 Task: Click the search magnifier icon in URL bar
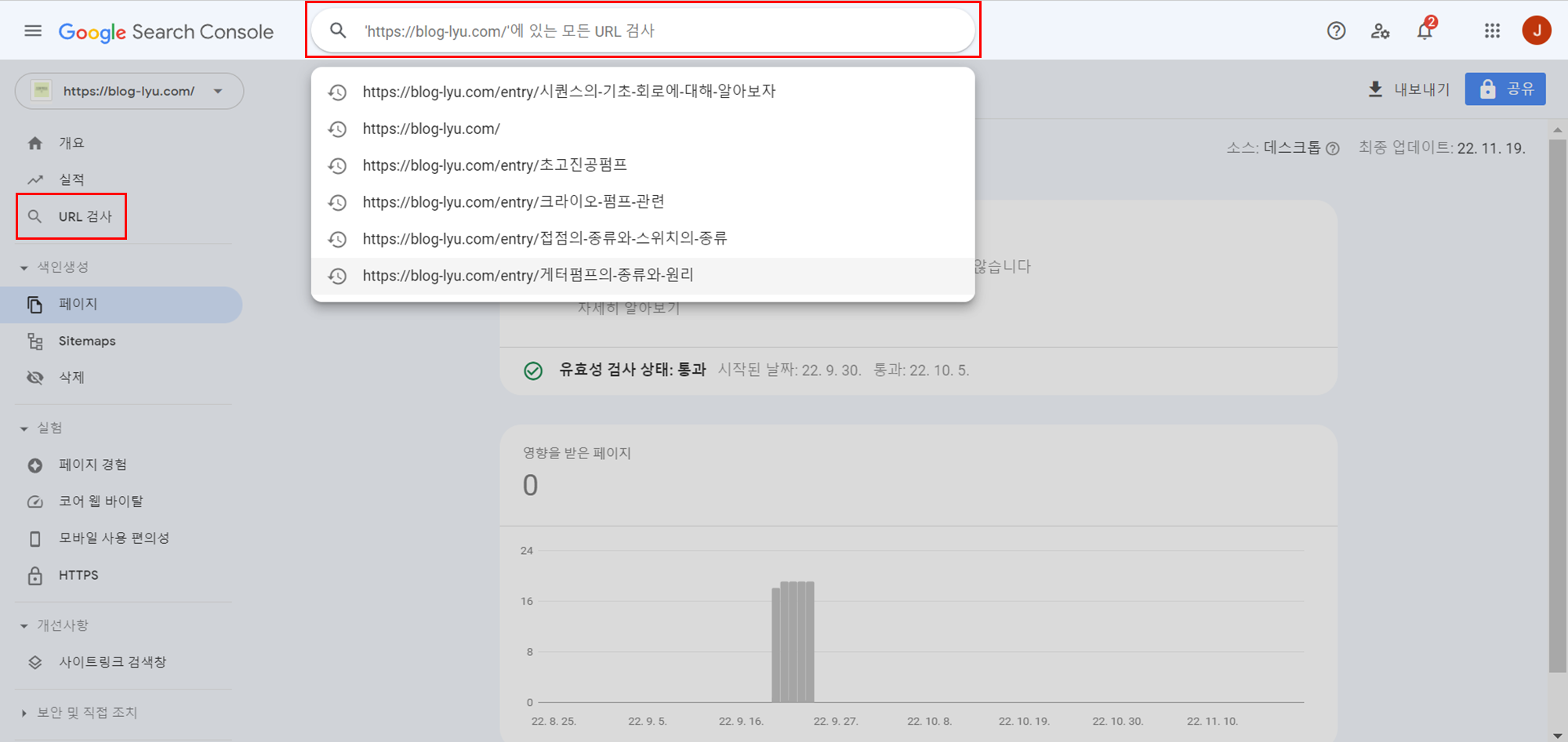coord(338,31)
